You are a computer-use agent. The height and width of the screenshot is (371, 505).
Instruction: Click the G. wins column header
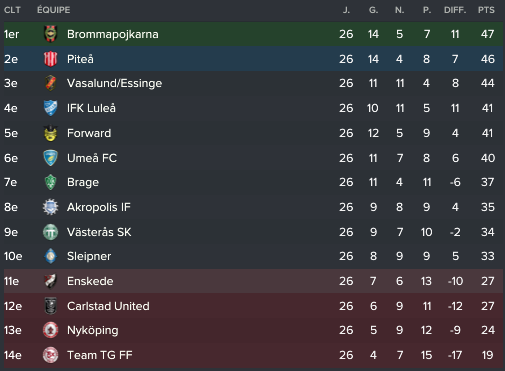point(374,10)
